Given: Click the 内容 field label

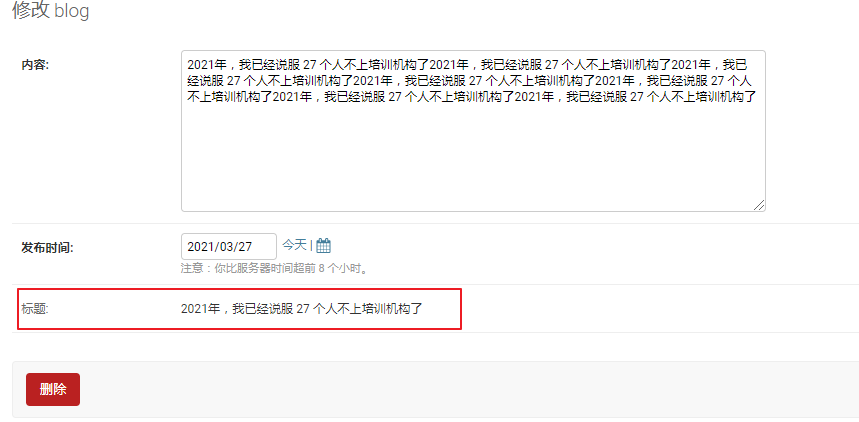Looking at the screenshot, I should point(36,65).
